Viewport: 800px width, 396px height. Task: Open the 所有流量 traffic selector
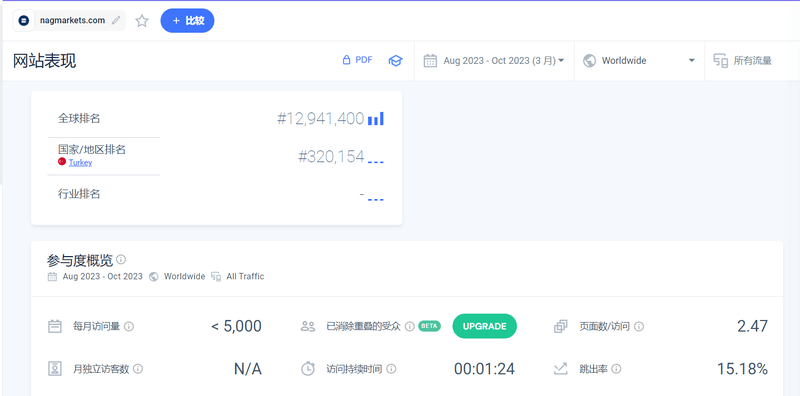point(752,61)
